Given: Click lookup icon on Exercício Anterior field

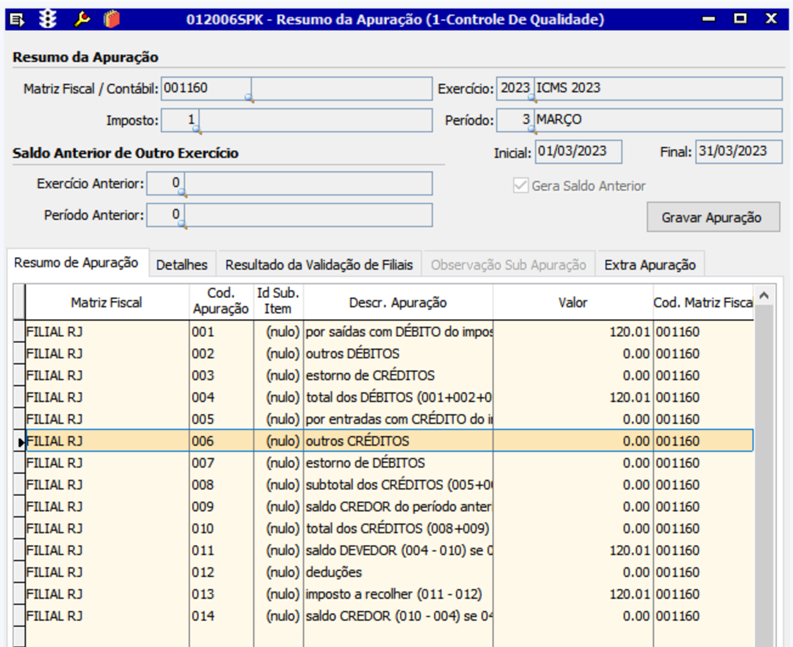Looking at the screenshot, I should point(182,192).
